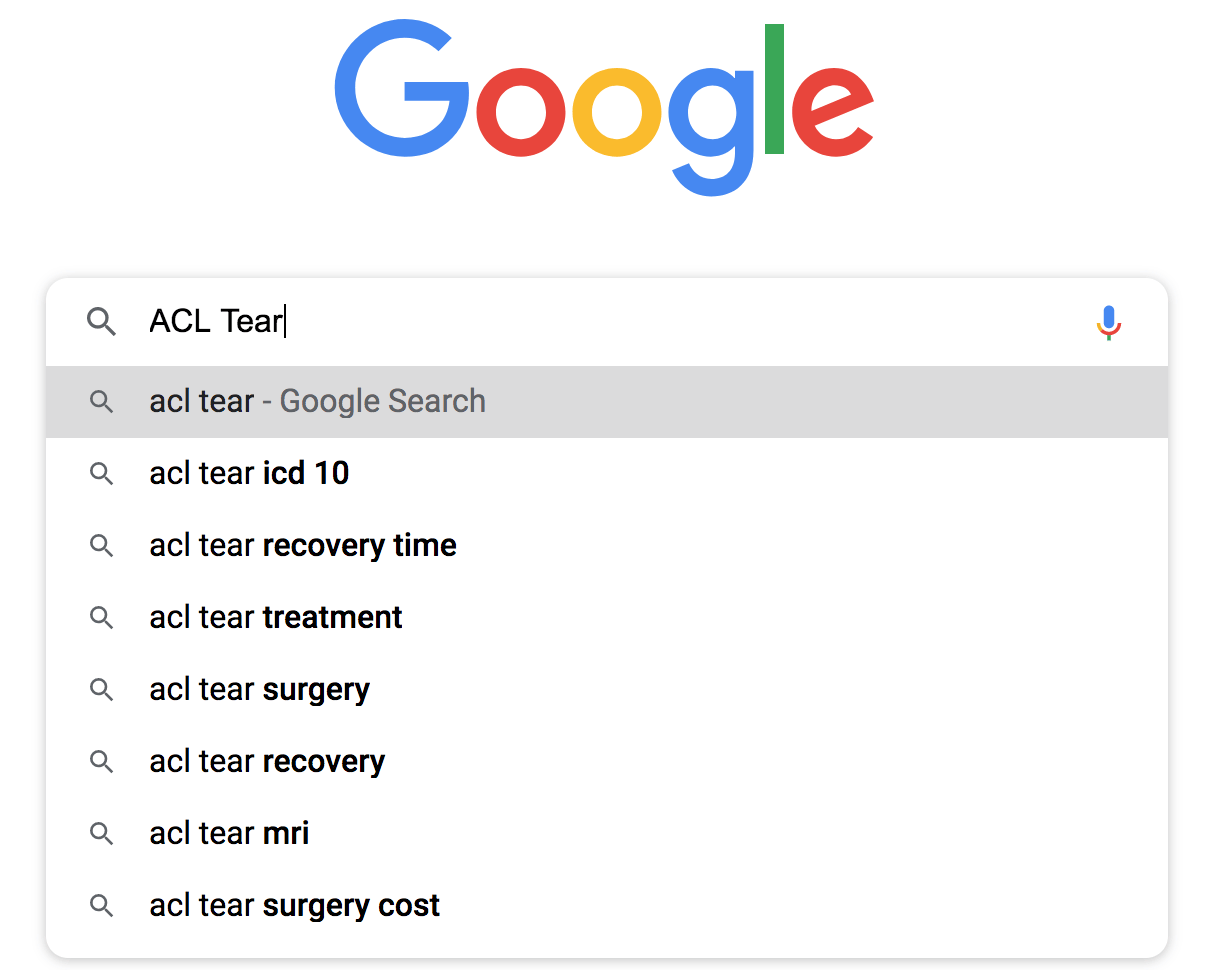Click the search icon next to 'acl tear surgery'

[101, 689]
